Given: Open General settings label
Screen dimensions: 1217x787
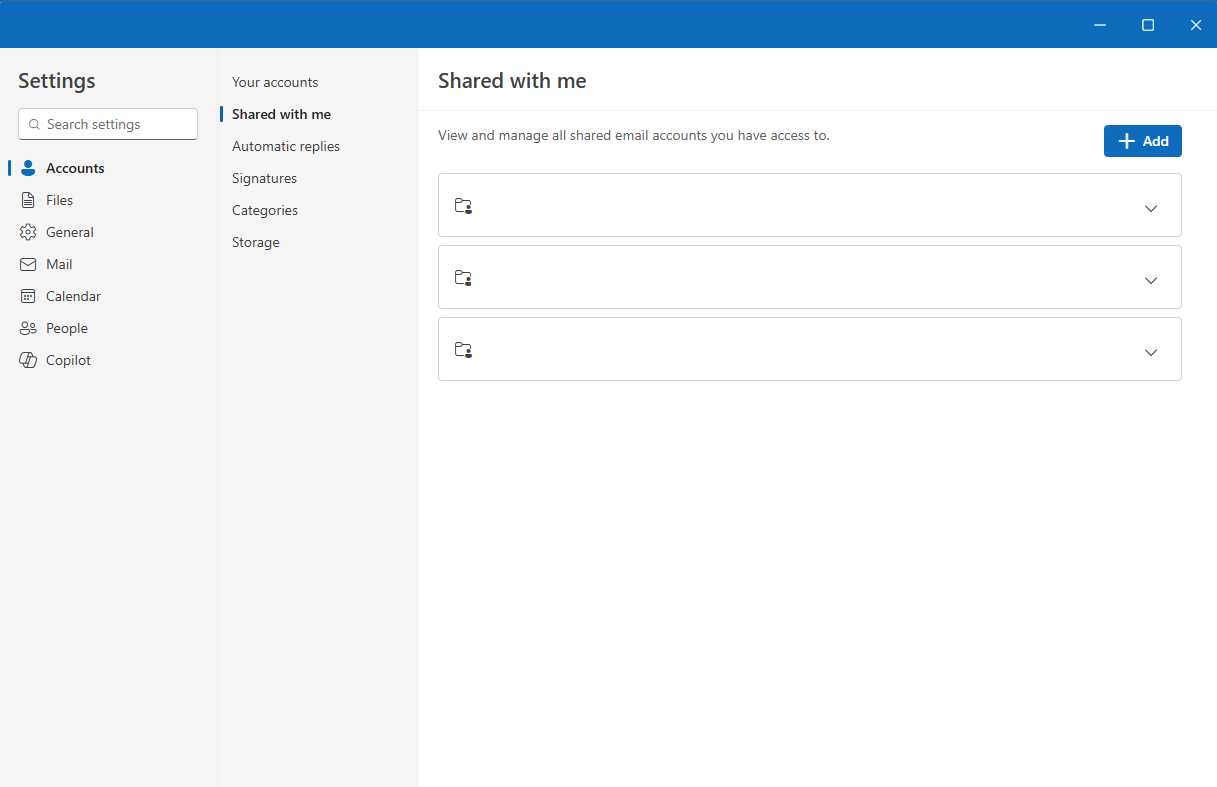Looking at the screenshot, I should pos(70,232).
